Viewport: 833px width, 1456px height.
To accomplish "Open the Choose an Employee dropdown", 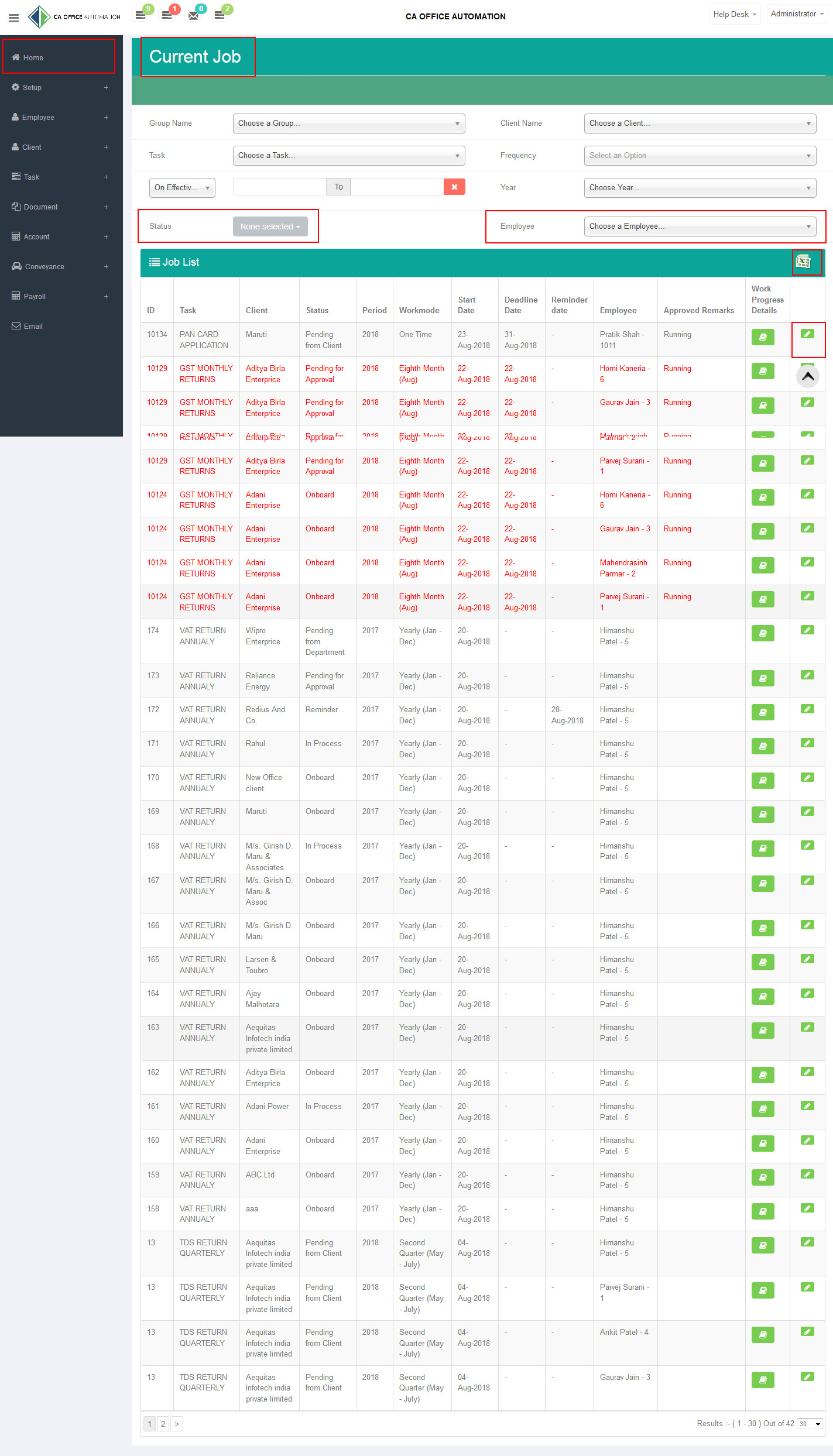I will pos(700,226).
